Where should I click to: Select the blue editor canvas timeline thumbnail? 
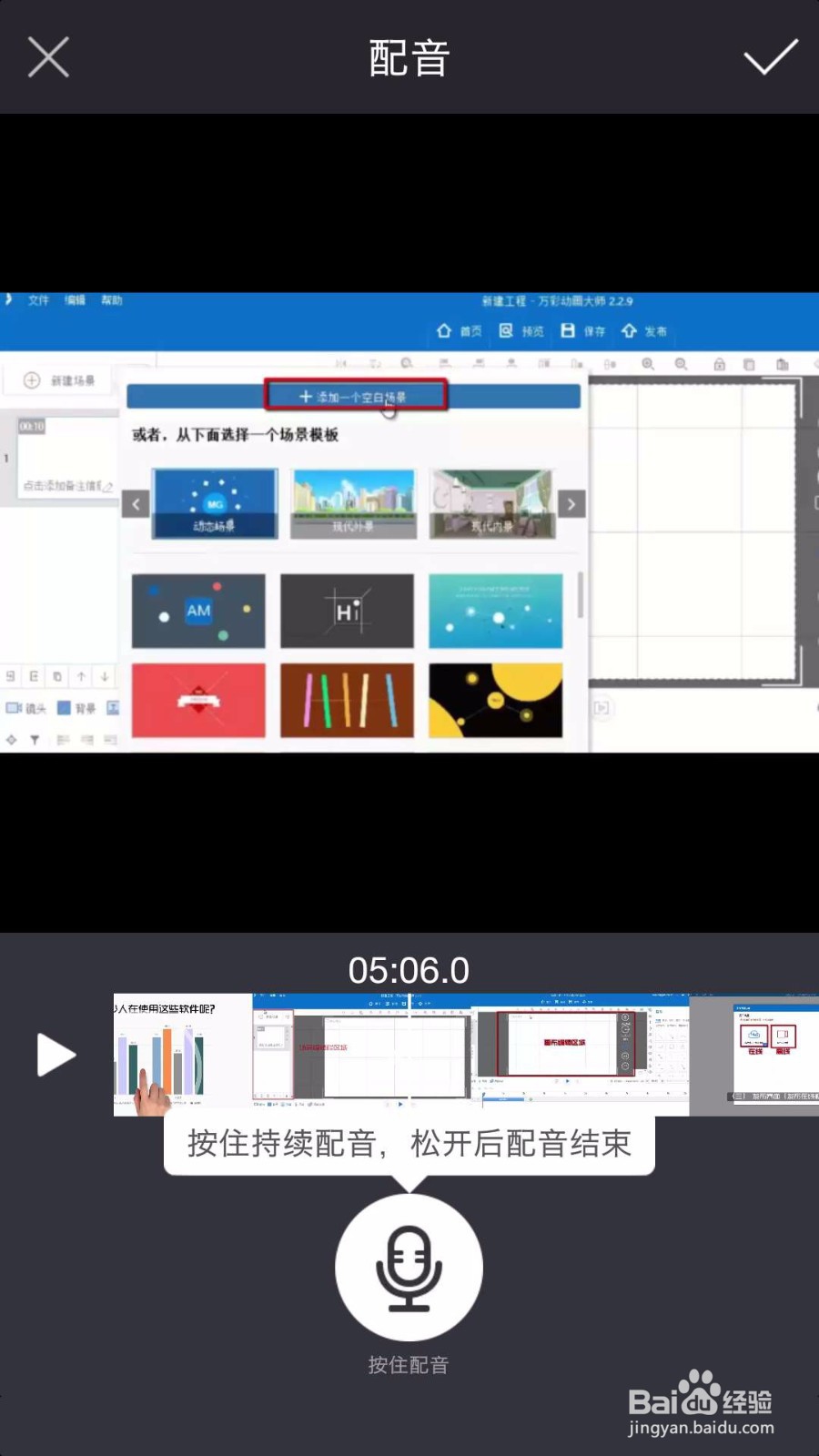click(x=361, y=1055)
